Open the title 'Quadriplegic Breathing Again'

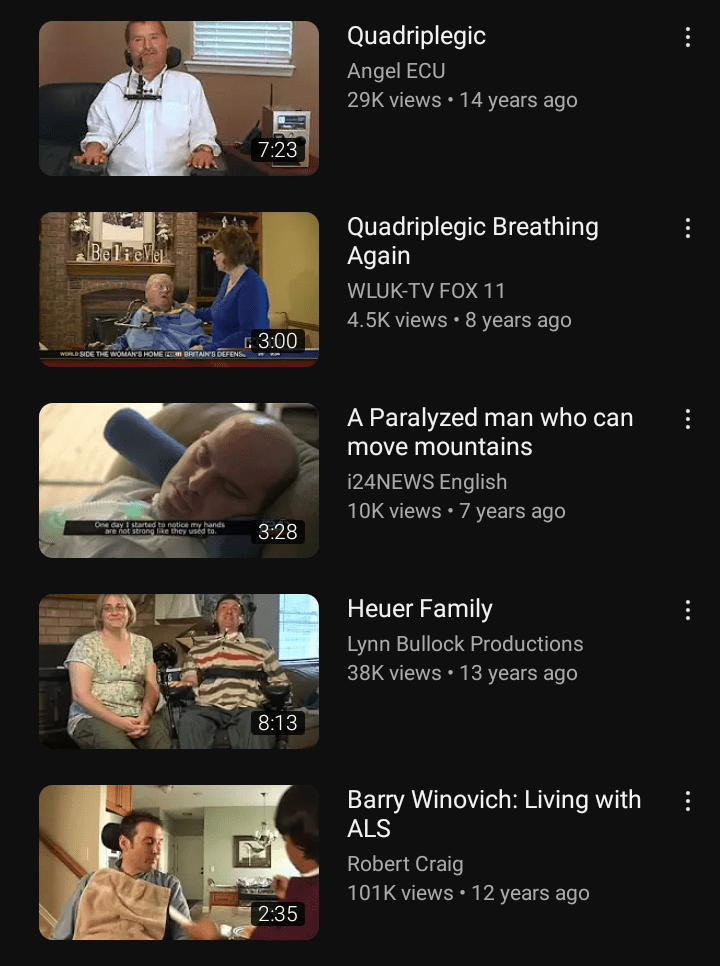coord(472,241)
